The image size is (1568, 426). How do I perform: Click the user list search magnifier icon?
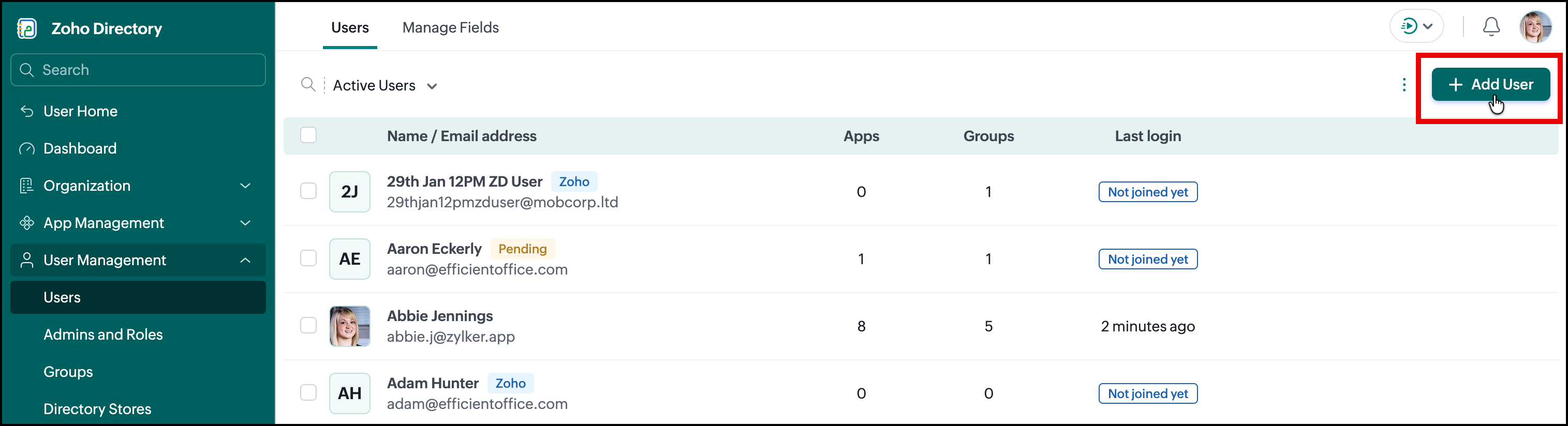tap(308, 84)
